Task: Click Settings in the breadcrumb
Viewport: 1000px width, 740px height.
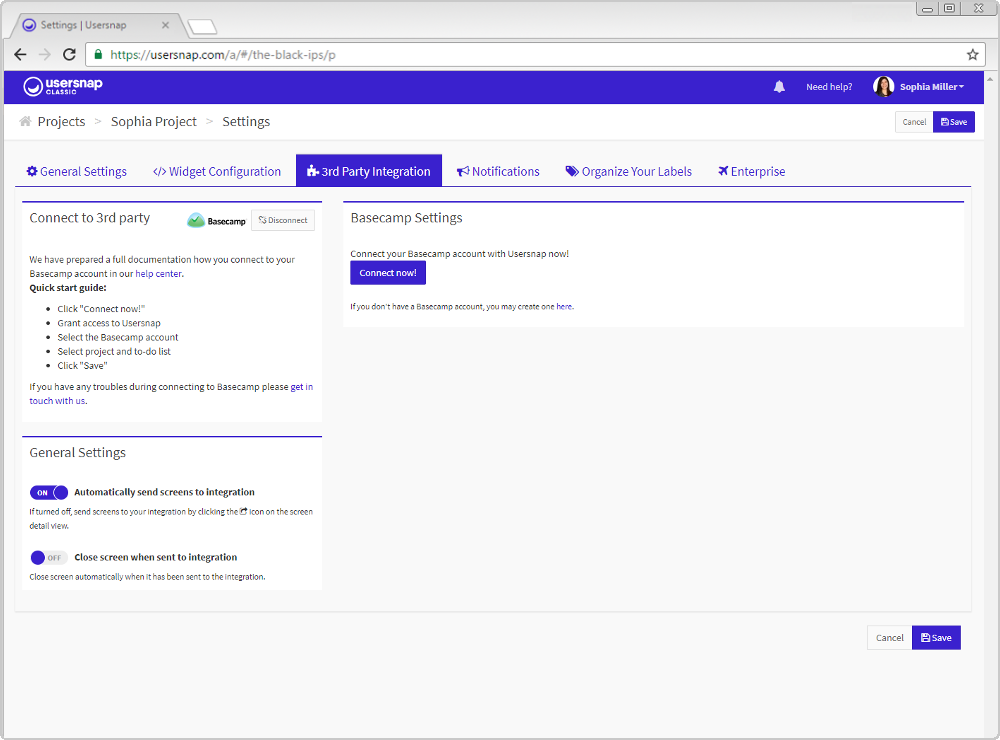Action: (x=246, y=121)
